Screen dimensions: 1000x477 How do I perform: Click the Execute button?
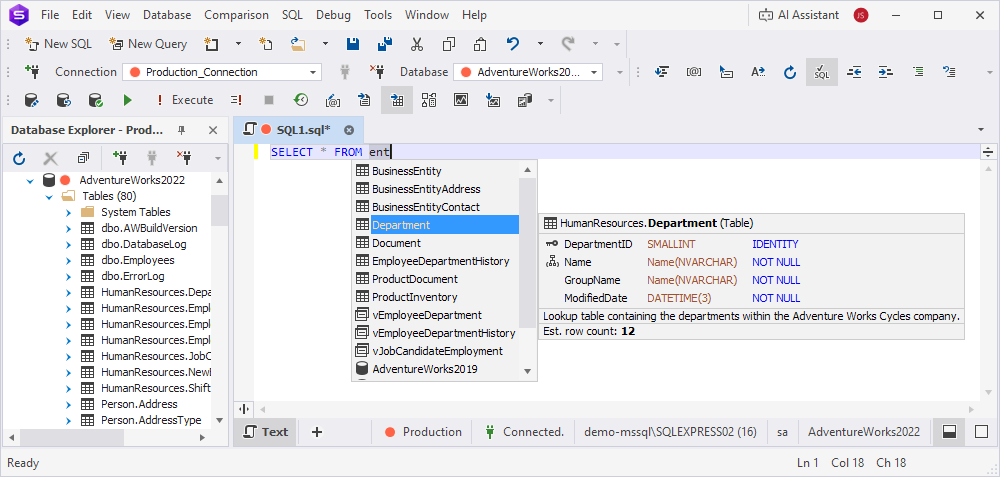(184, 100)
